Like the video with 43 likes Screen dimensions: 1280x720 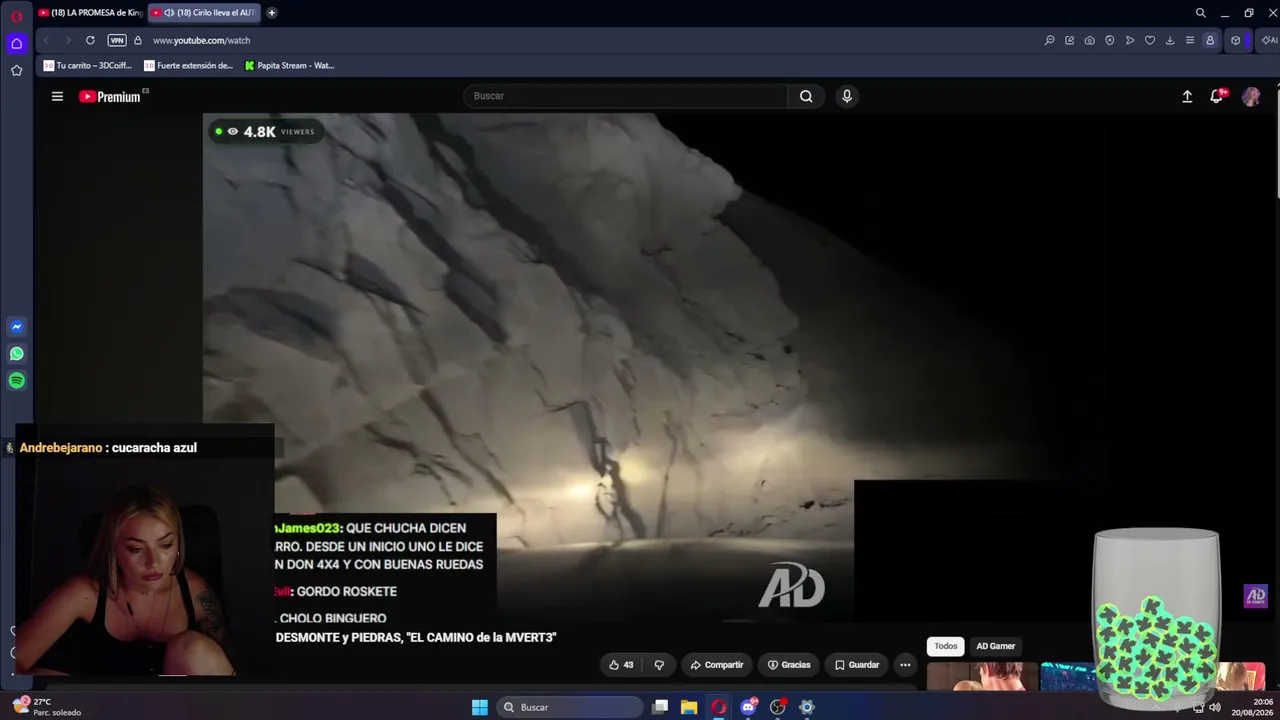621,665
